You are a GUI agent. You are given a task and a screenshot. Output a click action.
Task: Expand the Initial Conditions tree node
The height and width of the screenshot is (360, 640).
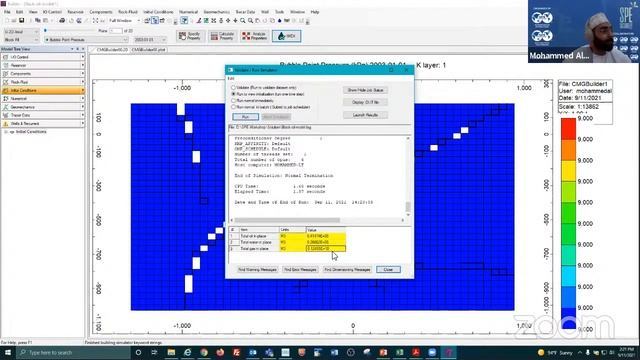6,132
